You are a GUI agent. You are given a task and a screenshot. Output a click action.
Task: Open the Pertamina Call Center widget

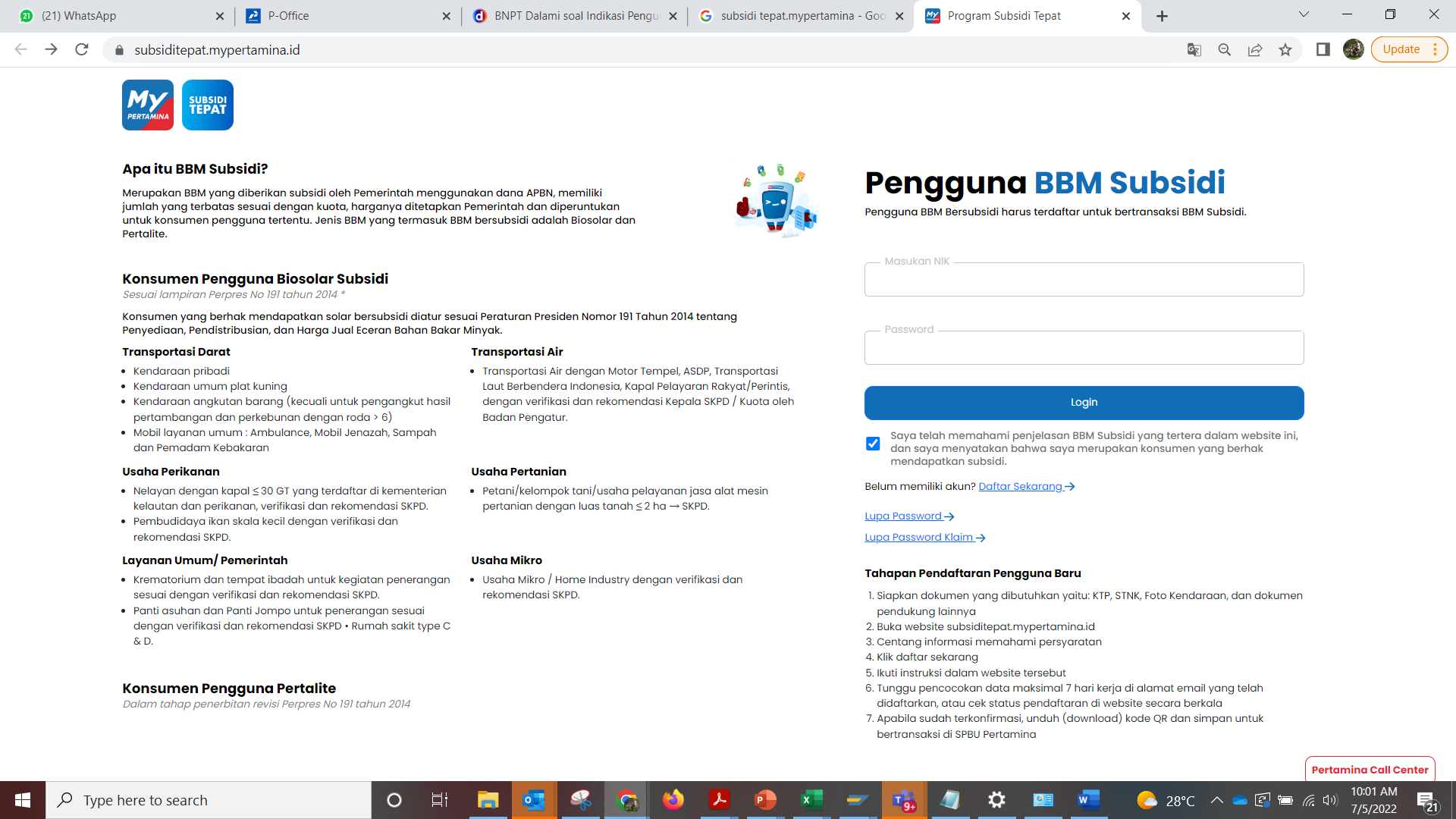1370,770
